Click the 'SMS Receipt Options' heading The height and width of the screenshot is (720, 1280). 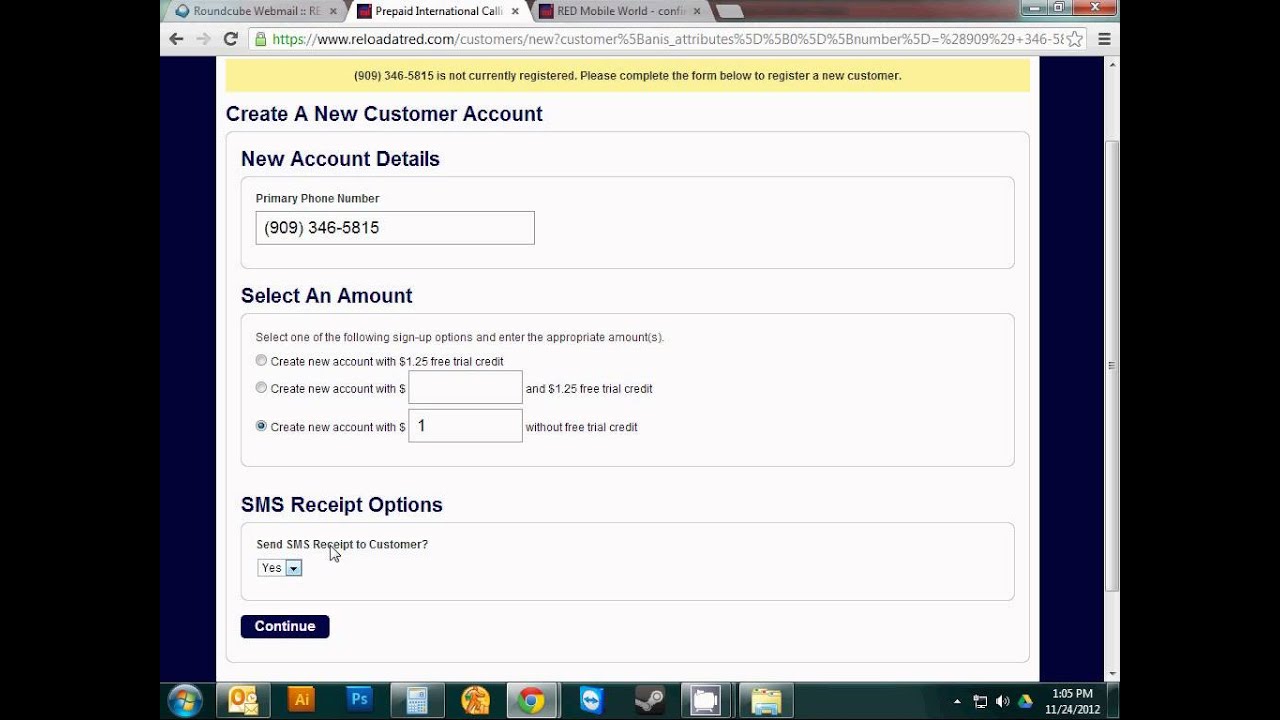click(x=341, y=505)
